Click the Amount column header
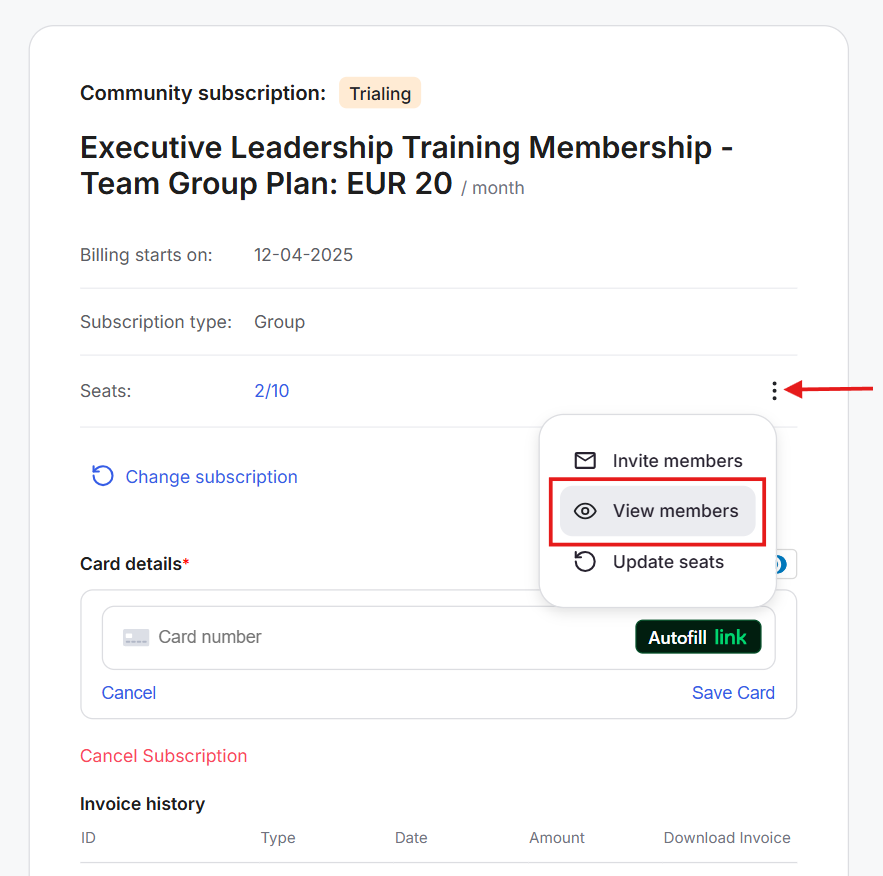Screen dimensions: 883x876 pos(557,838)
